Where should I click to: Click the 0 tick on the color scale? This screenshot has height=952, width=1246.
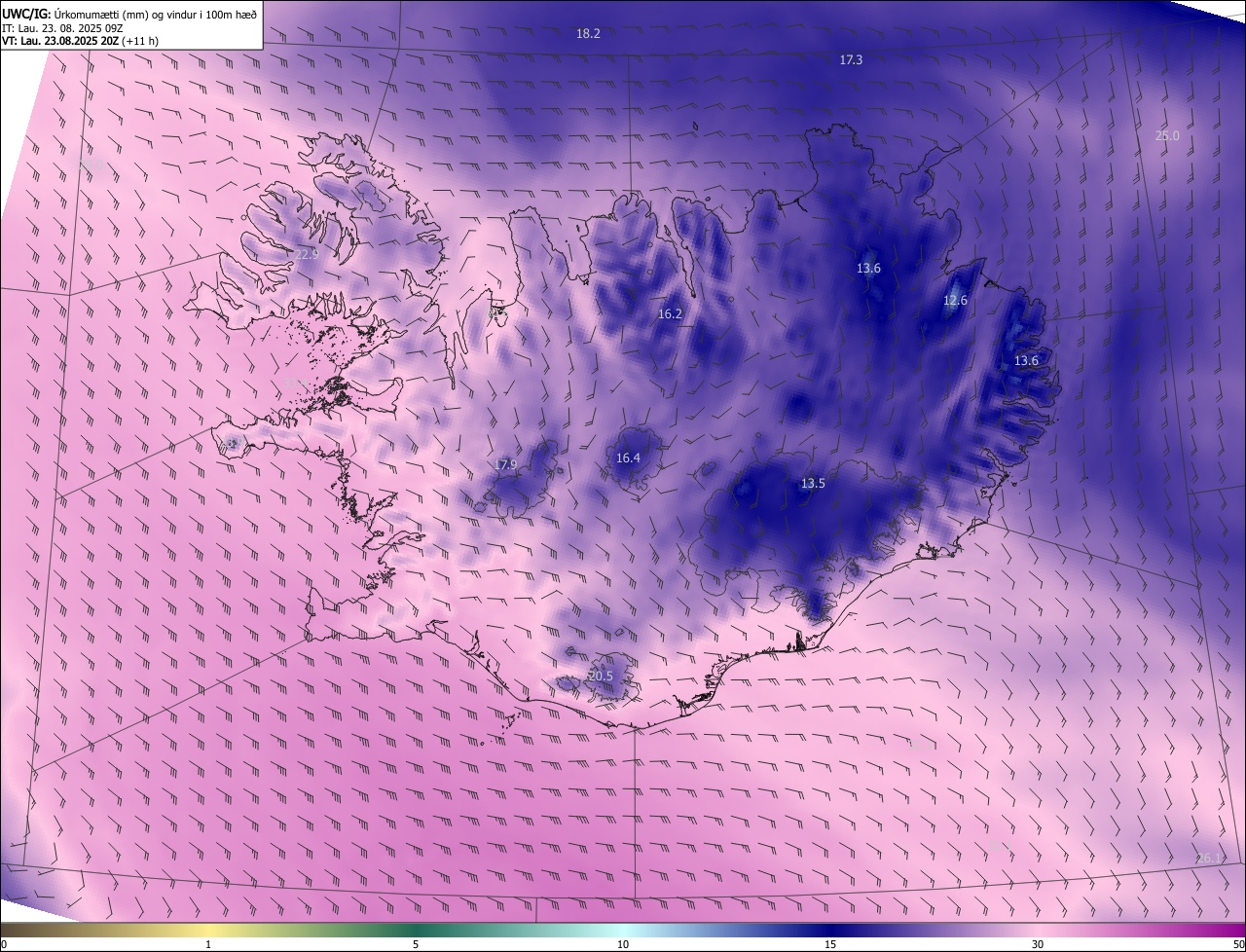point(4,944)
